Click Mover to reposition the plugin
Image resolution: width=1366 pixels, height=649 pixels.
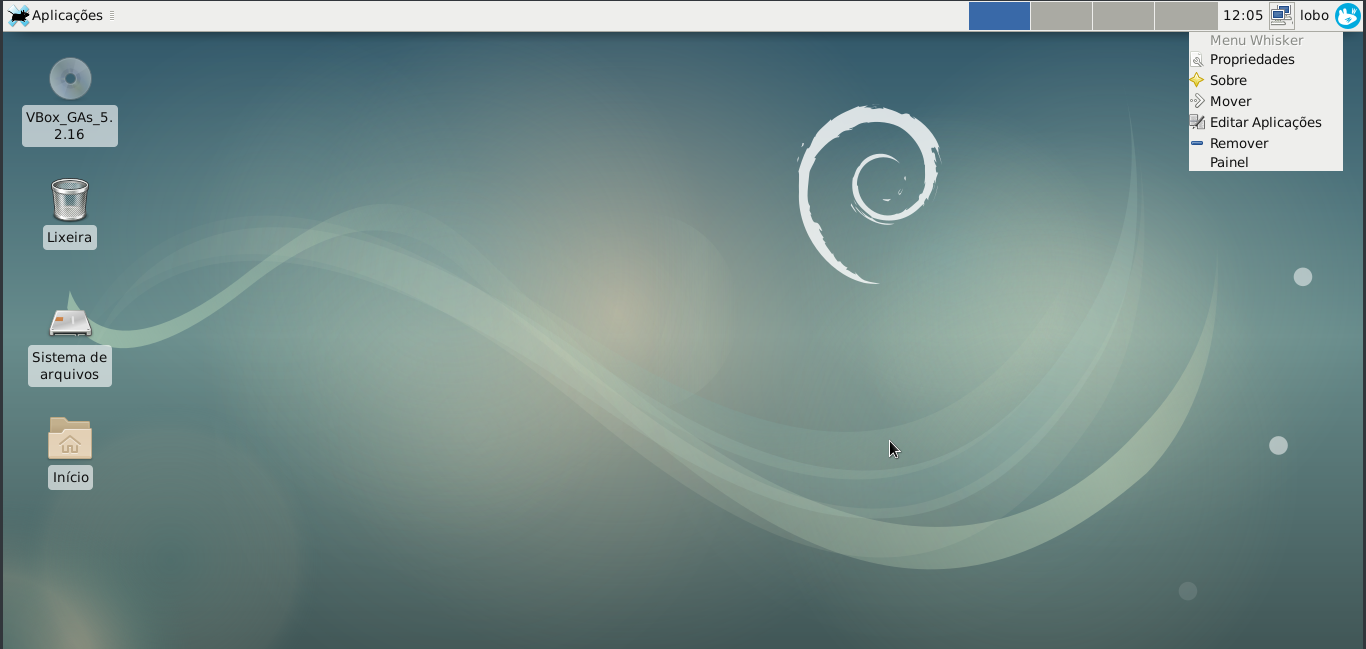tap(1232, 101)
